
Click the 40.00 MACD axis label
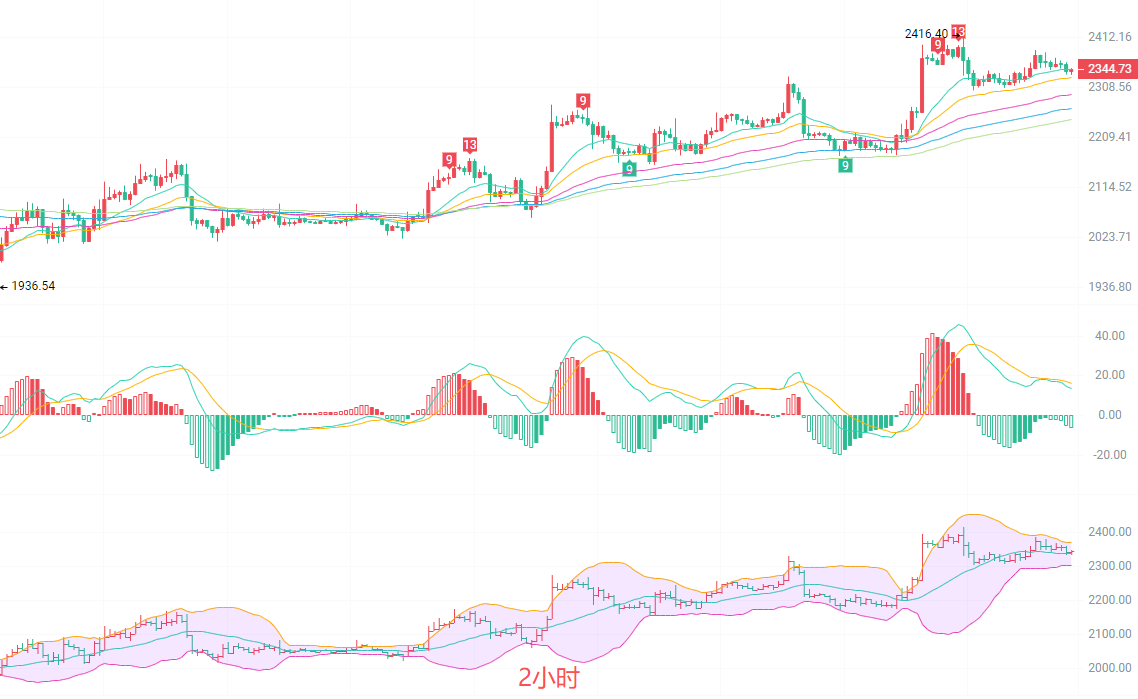[1110, 336]
